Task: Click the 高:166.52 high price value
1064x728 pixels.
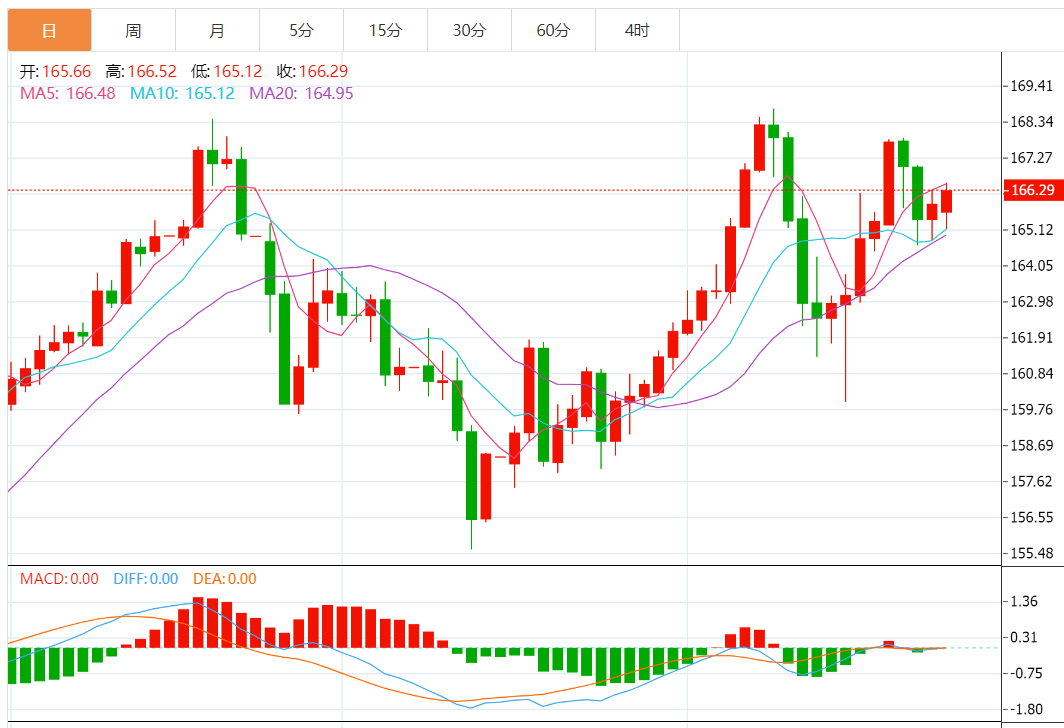Action: [x=141, y=71]
